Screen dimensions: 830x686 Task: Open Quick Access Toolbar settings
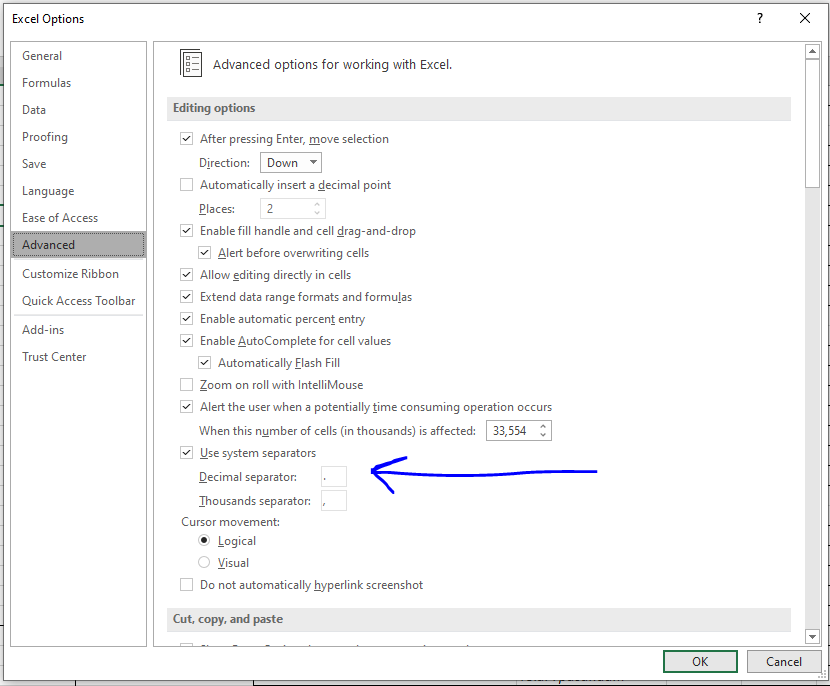[78, 301]
